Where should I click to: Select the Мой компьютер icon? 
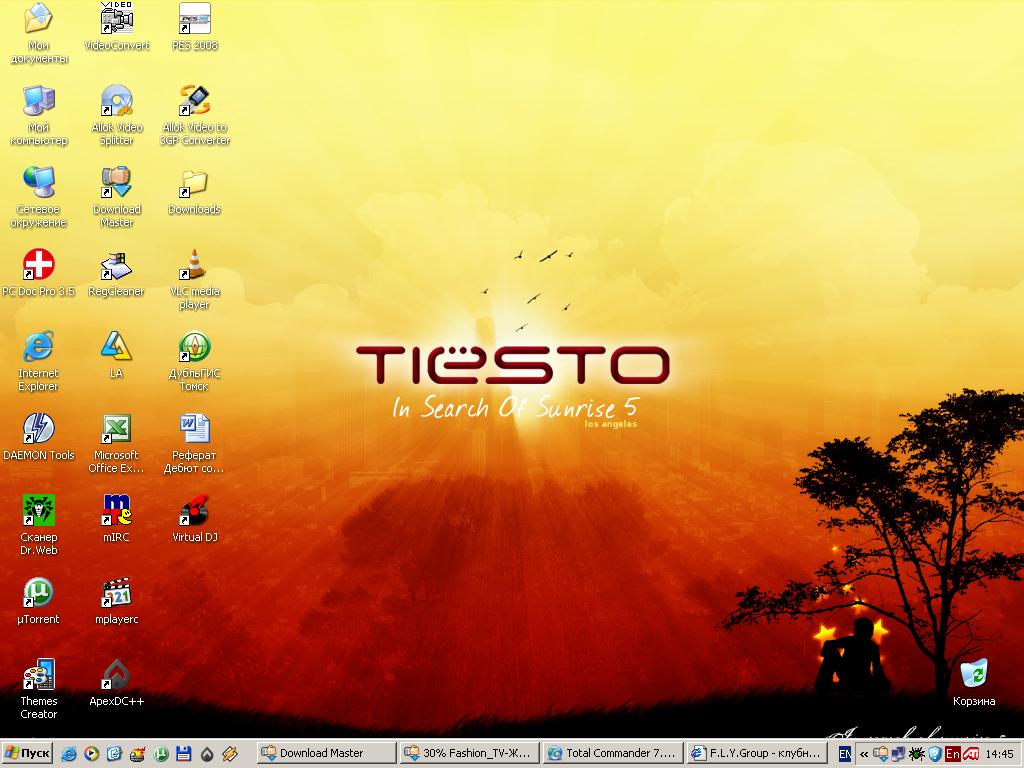[39, 115]
